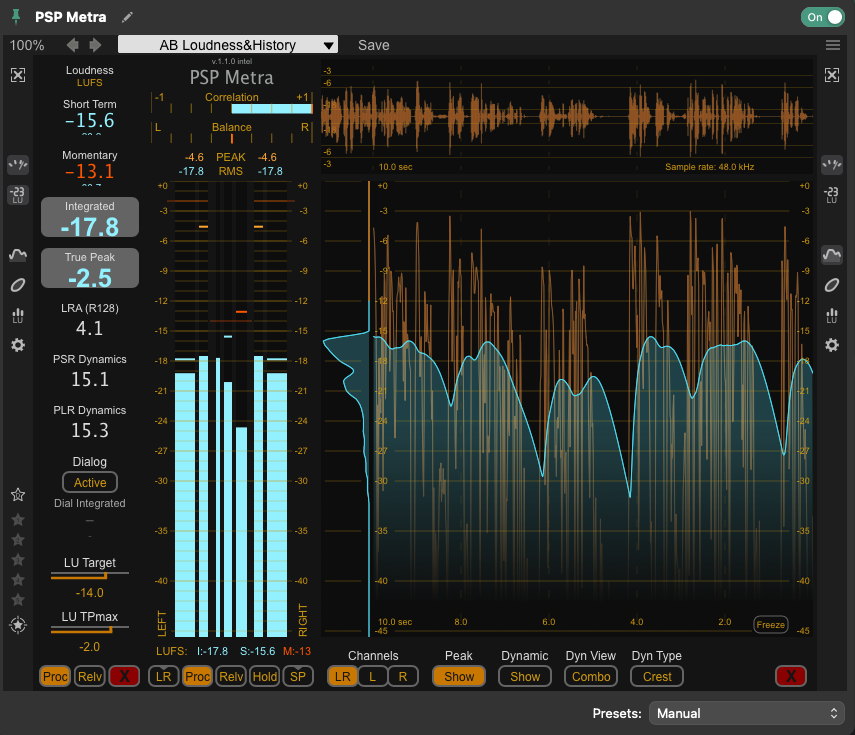Adjust the LU Target slider
The width and height of the screenshot is (855, 735).
[90, 575]
